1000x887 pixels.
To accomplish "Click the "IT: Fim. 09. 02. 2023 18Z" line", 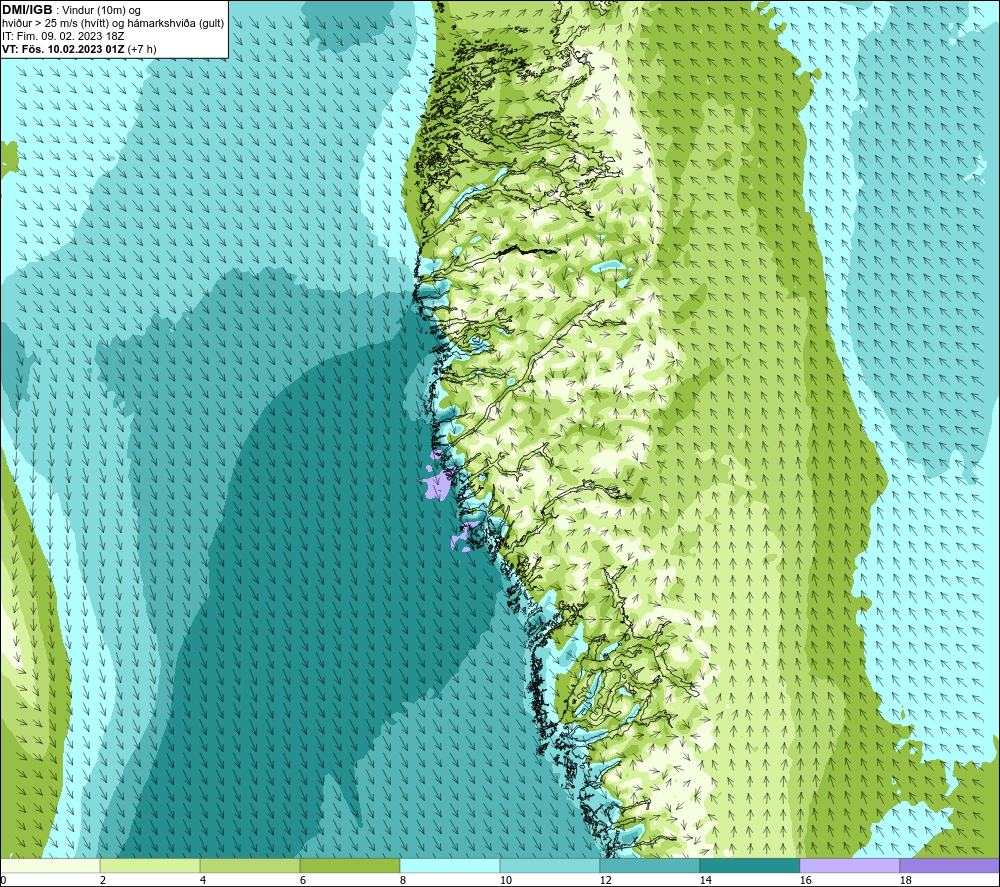I will pos(63,36).
